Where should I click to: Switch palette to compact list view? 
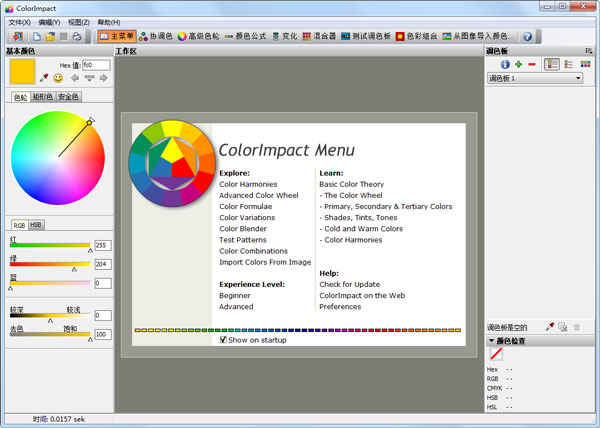coord(569,65)
